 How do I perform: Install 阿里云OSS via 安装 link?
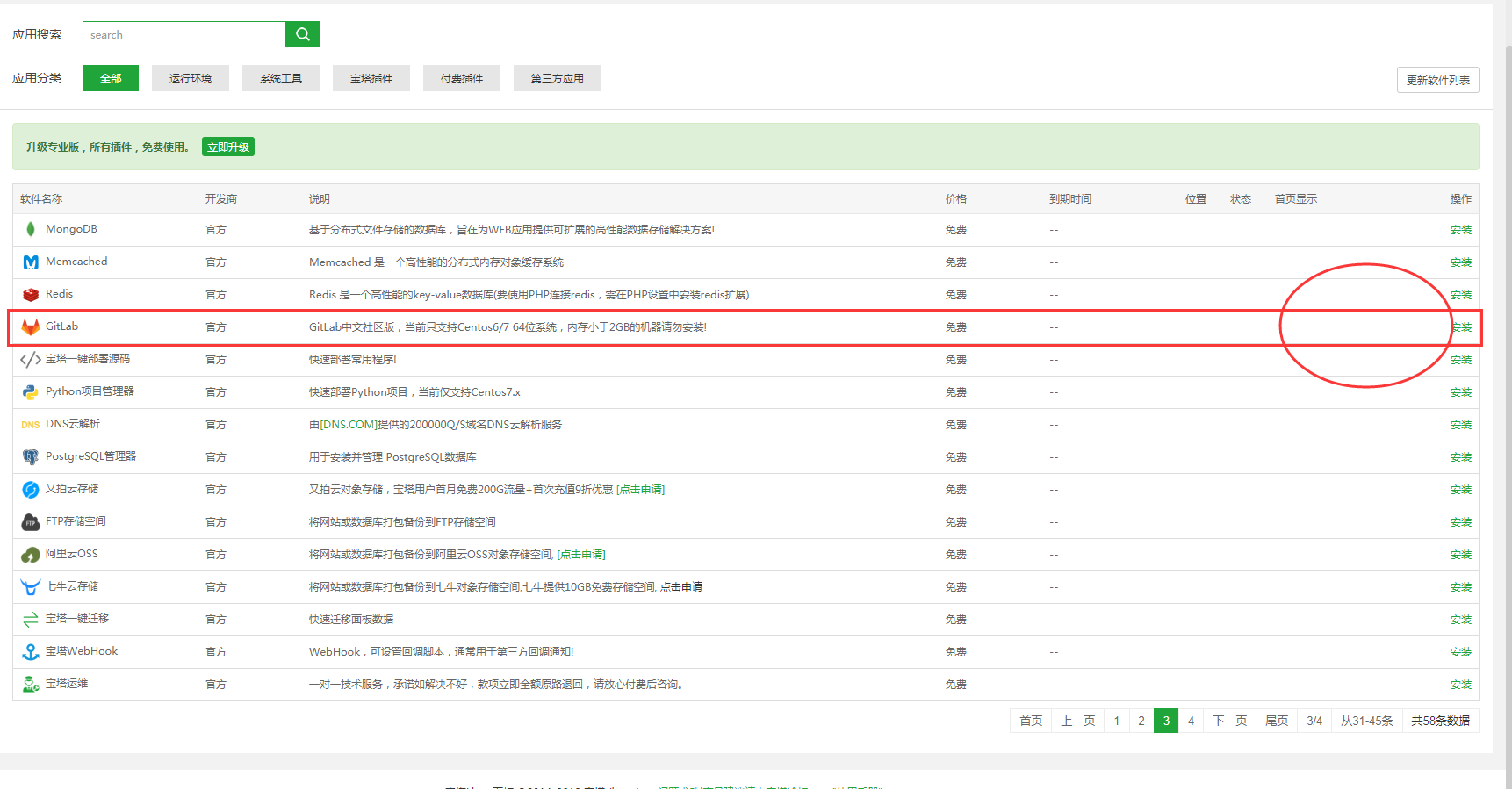1461,555
